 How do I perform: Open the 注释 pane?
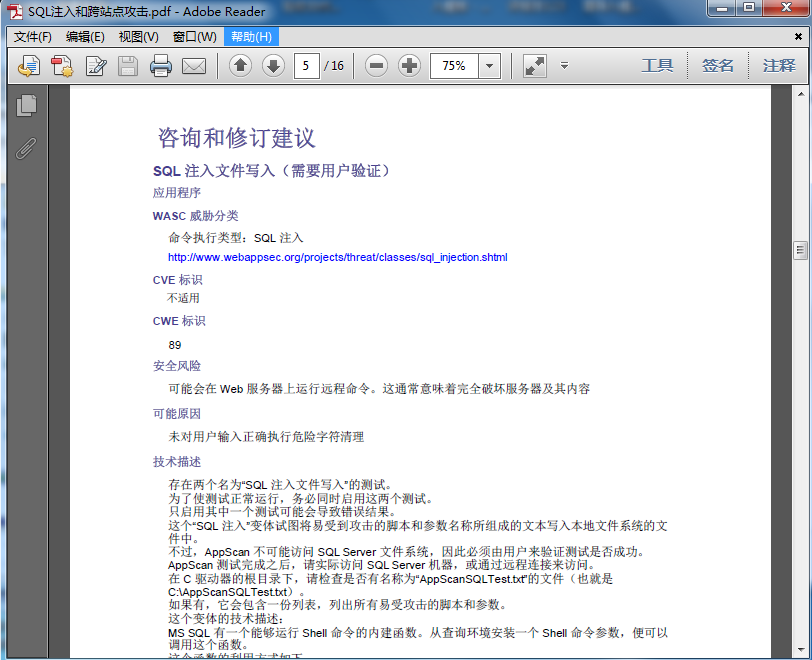[x=779, y=66]
